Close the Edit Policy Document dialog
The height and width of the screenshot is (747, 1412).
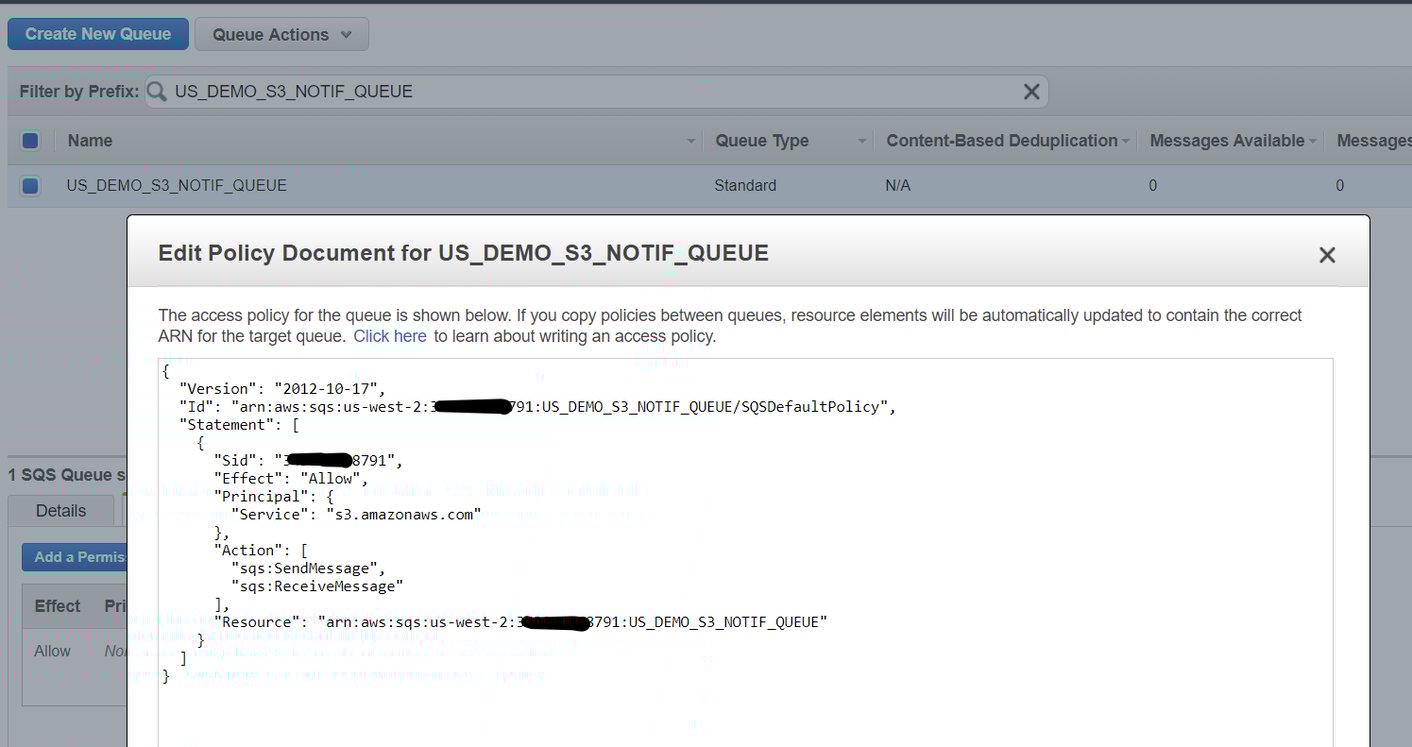(x=1327, y=255)
